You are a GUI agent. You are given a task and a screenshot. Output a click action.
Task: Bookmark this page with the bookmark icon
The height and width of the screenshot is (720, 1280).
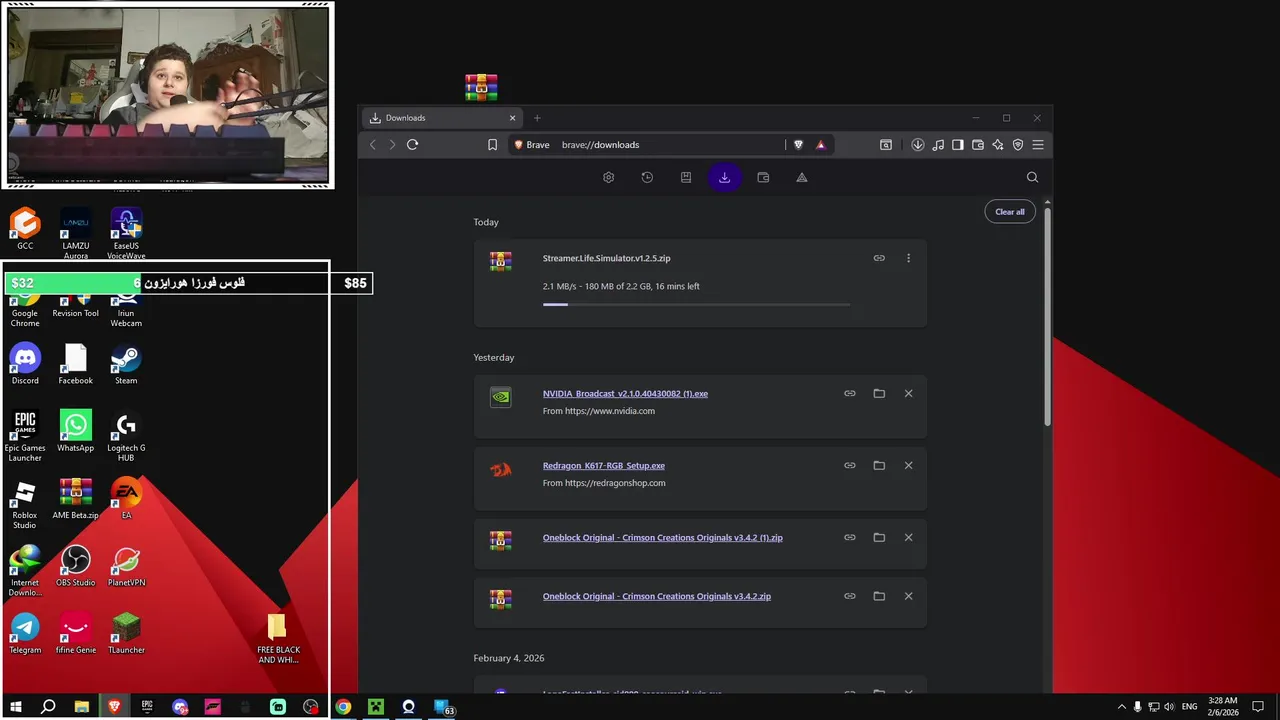[492, 145]
